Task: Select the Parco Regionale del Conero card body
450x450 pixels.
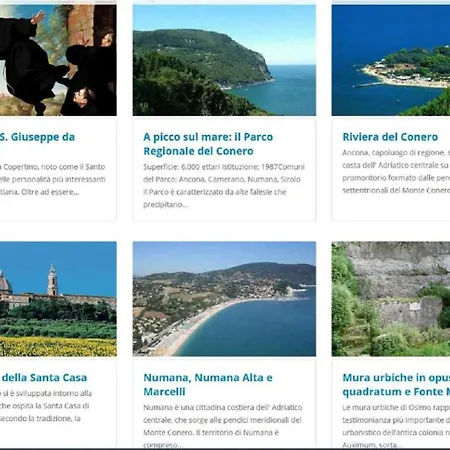Action: pos(224,170)
